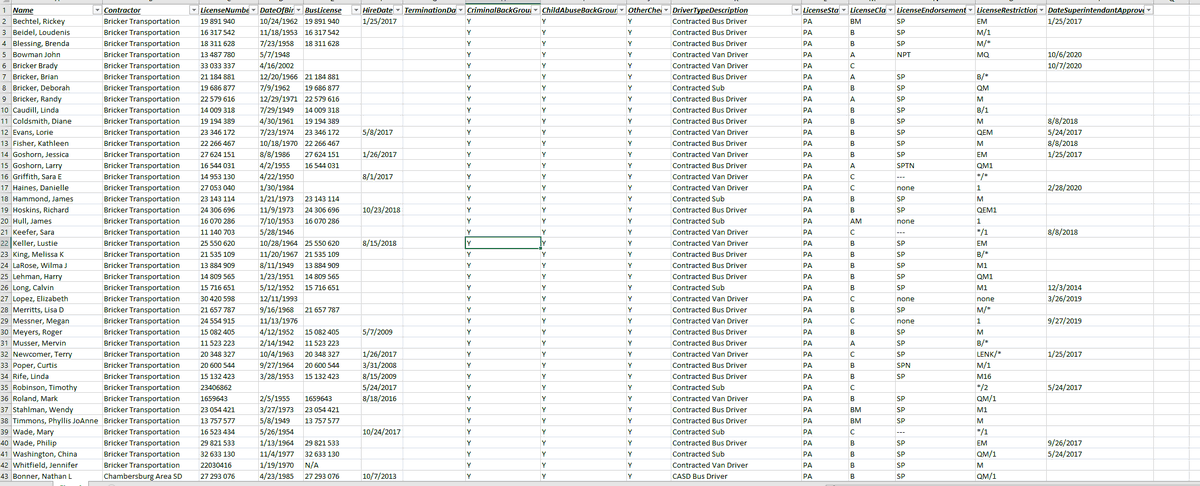This screenshot has width=1200, height=486.
Task: Click approved date "9/27/2019"
Action: tap(1098, 321)
